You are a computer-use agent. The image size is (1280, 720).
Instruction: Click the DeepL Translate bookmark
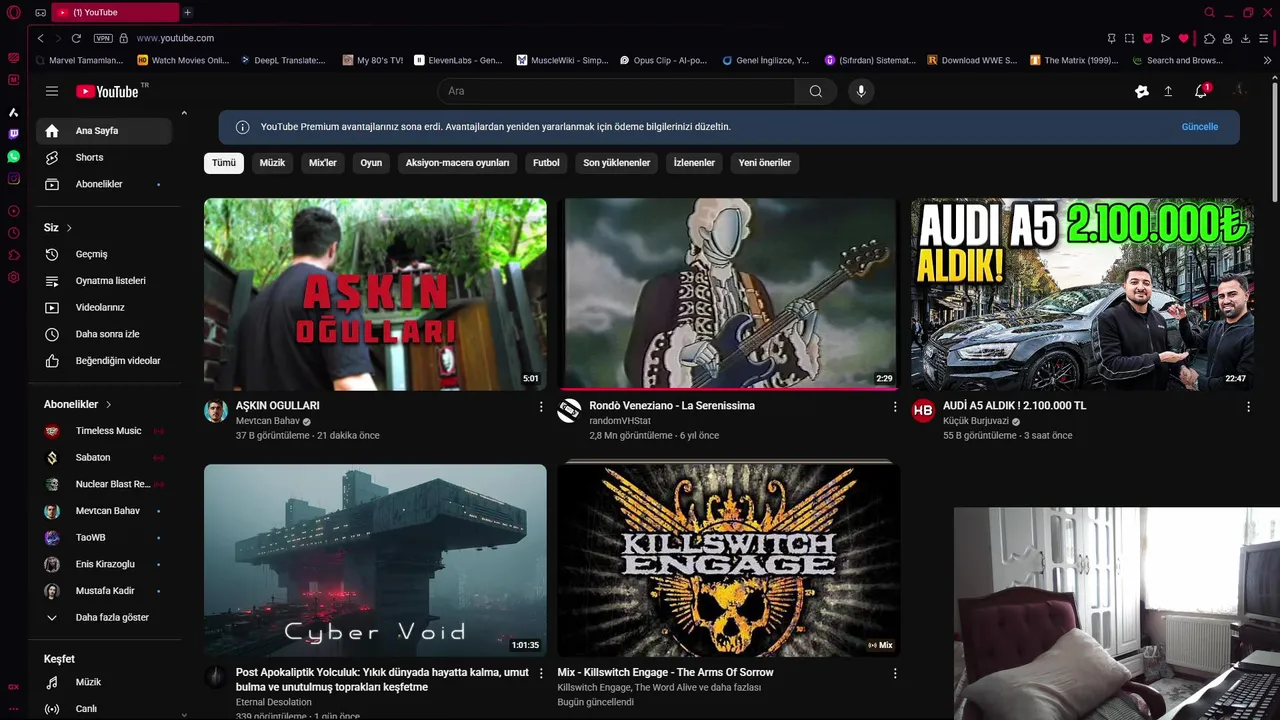[x=283, y=60]
